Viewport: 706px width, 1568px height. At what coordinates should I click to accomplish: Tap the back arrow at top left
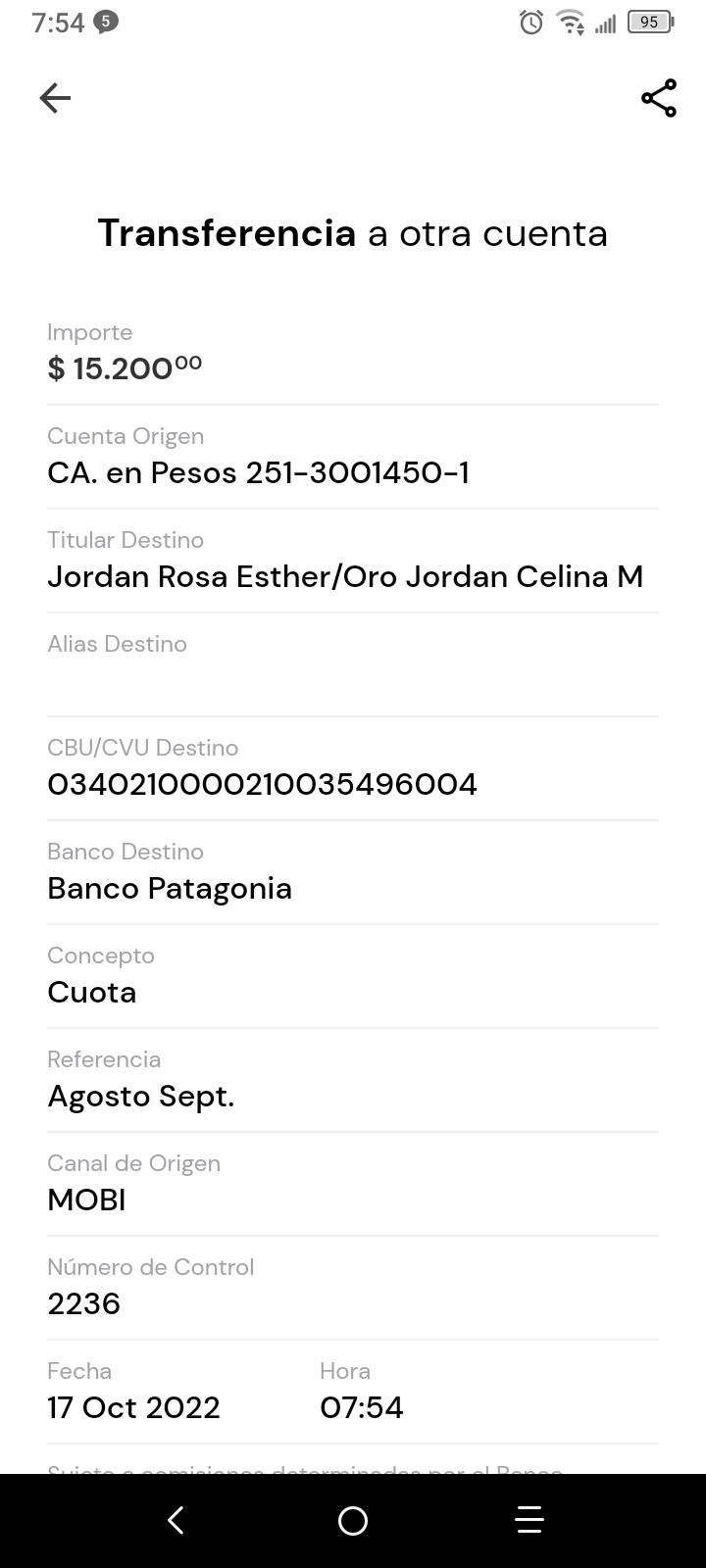pos(55,98)
